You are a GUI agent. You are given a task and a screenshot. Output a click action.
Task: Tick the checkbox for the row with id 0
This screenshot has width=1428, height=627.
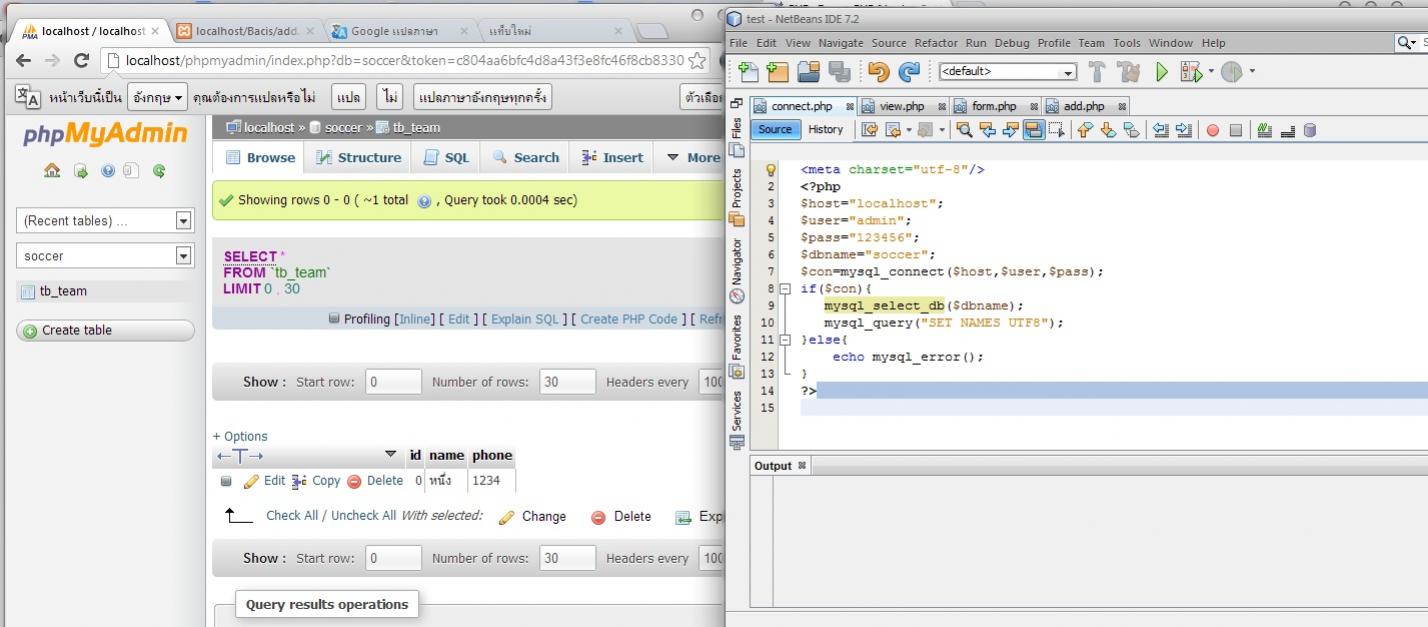coord(226,481)
